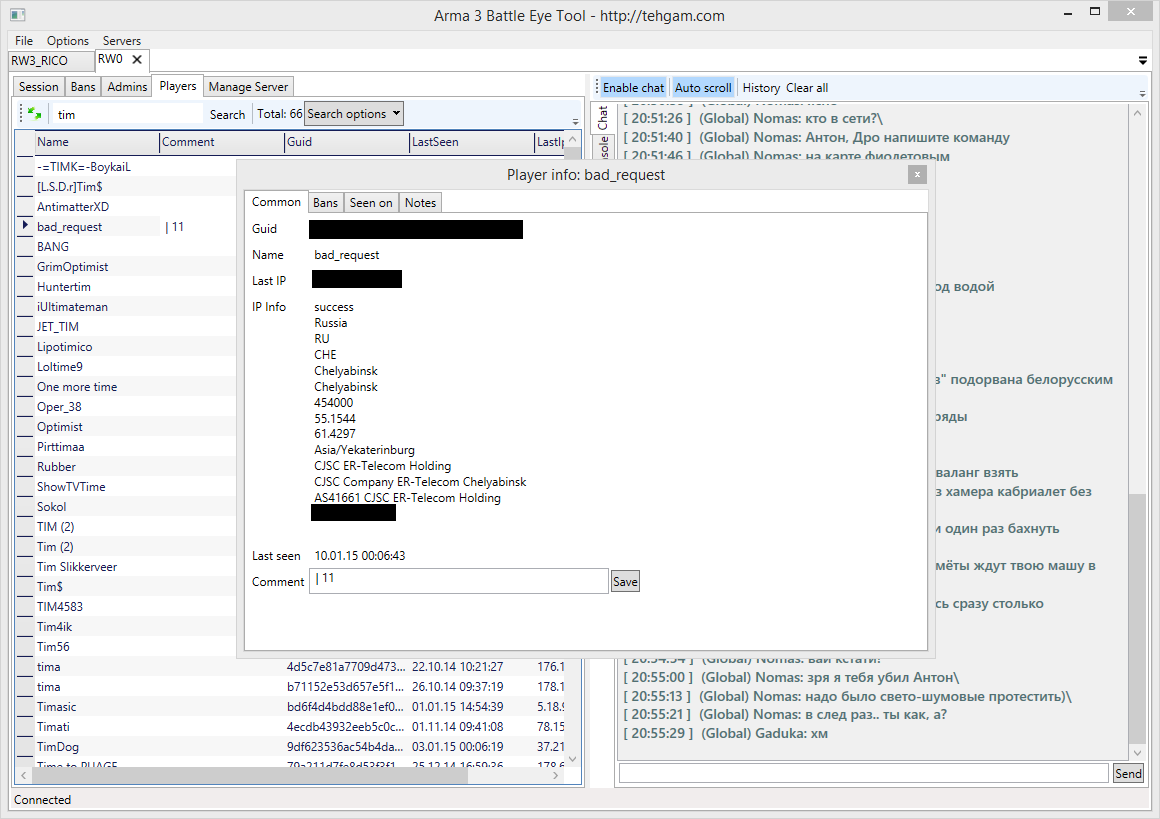Select player ShowTVTime

[71, 487]
